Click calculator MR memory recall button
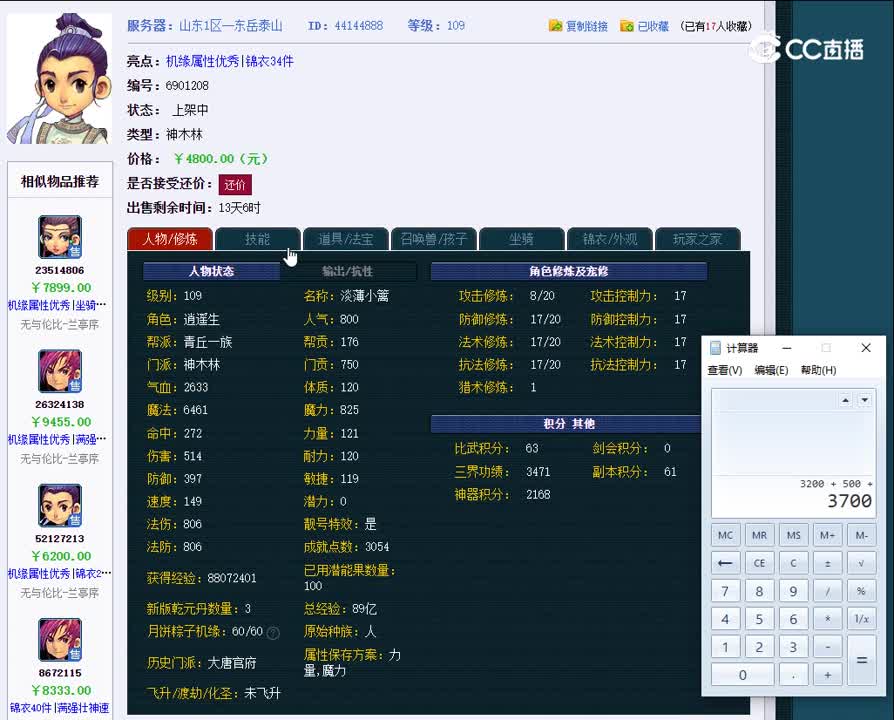Screen dimensions: 894x720 click(x=759, y=535)
